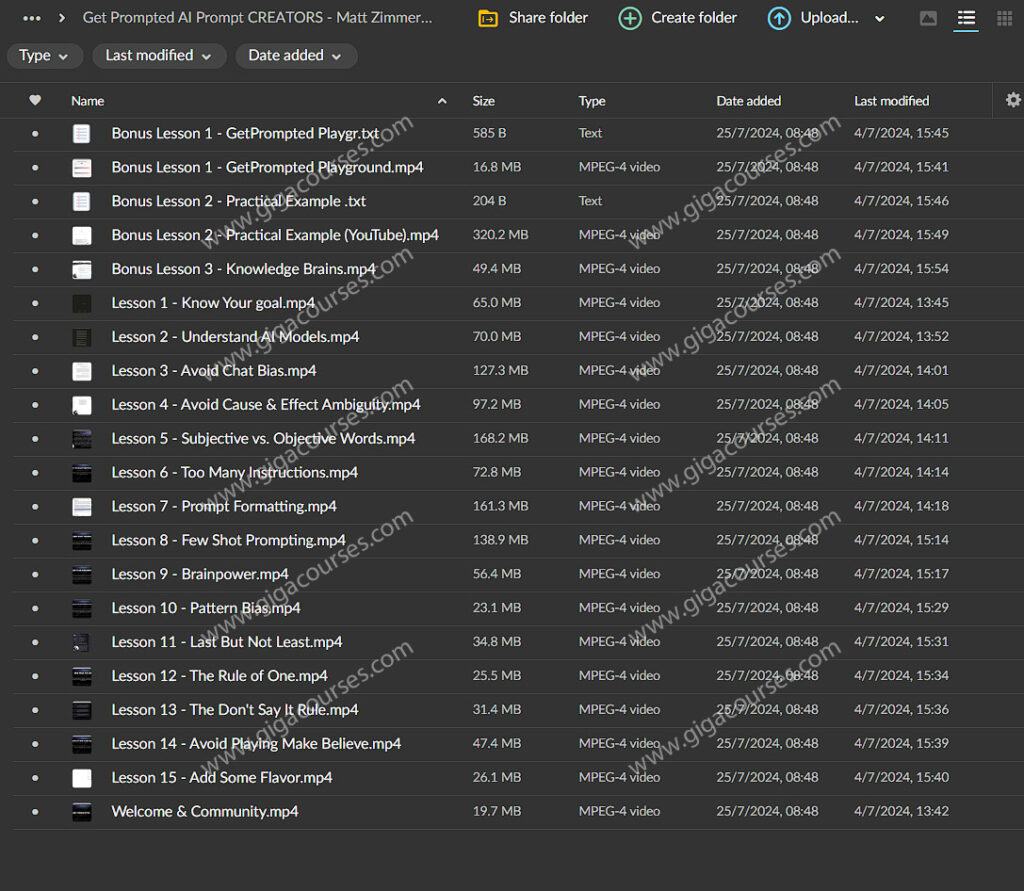1024x891 pixels.
Task: Open column settings gear icon
Action: point(1013,100)
